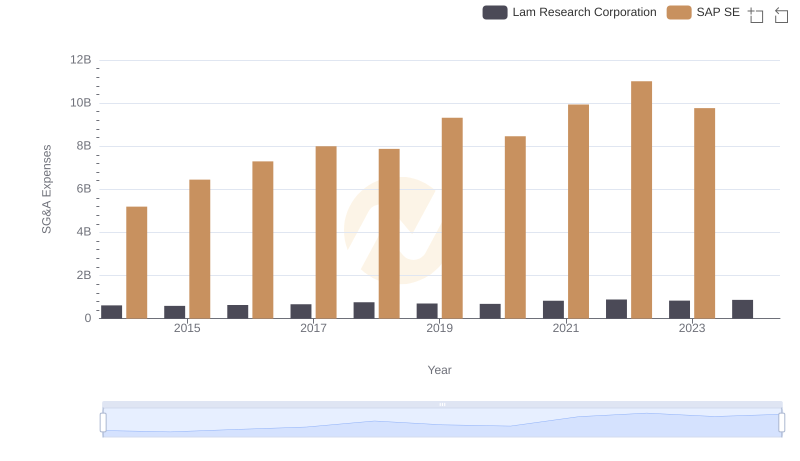800x461 pixels.
Task: Click the tallest SAP SE bar, 2022
Action: tap(641, 200)
